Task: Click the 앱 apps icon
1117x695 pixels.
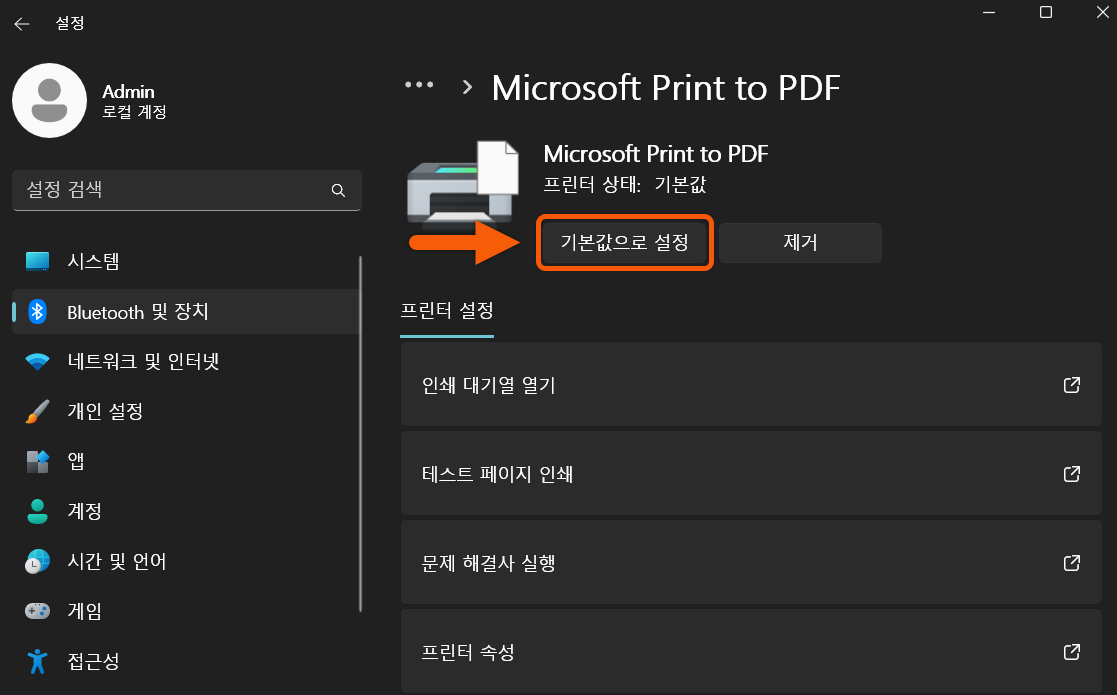Action: 37,461
